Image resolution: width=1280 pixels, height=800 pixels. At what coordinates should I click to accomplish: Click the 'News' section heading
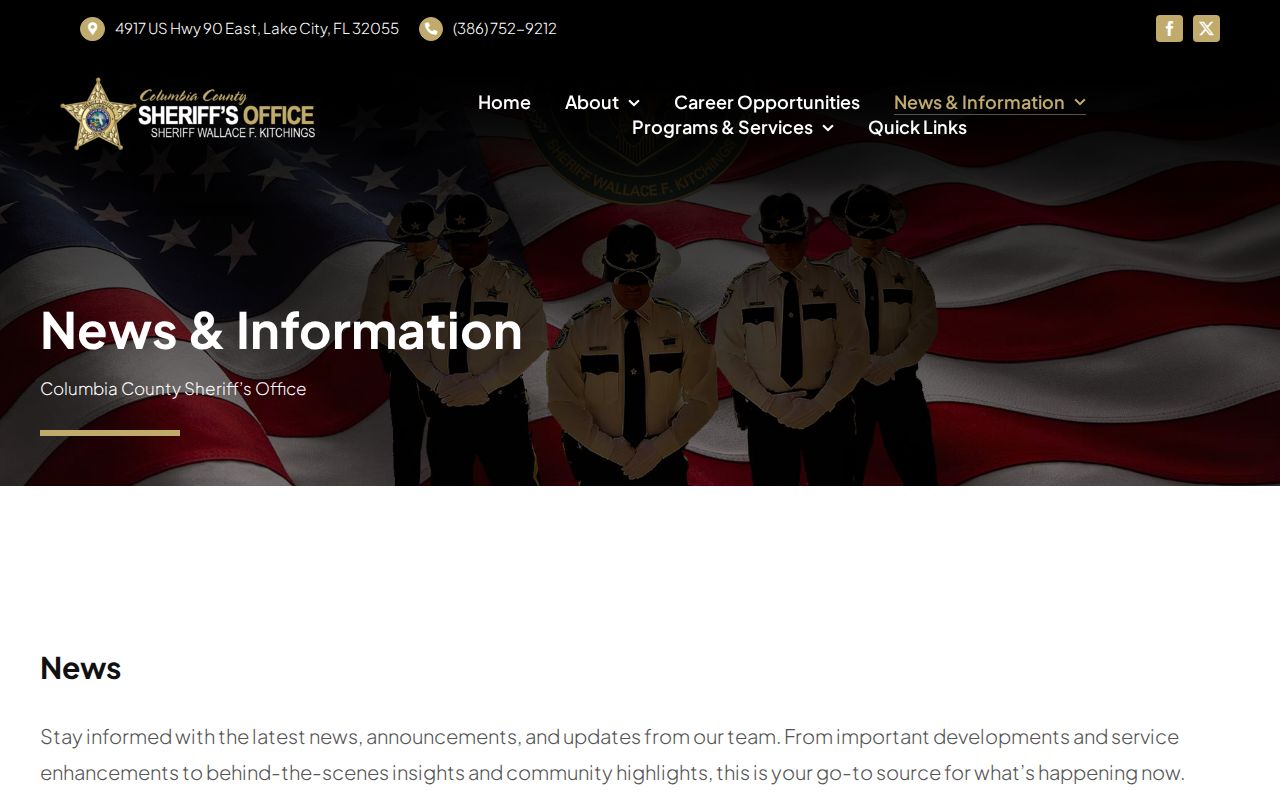tap(81, 668)
